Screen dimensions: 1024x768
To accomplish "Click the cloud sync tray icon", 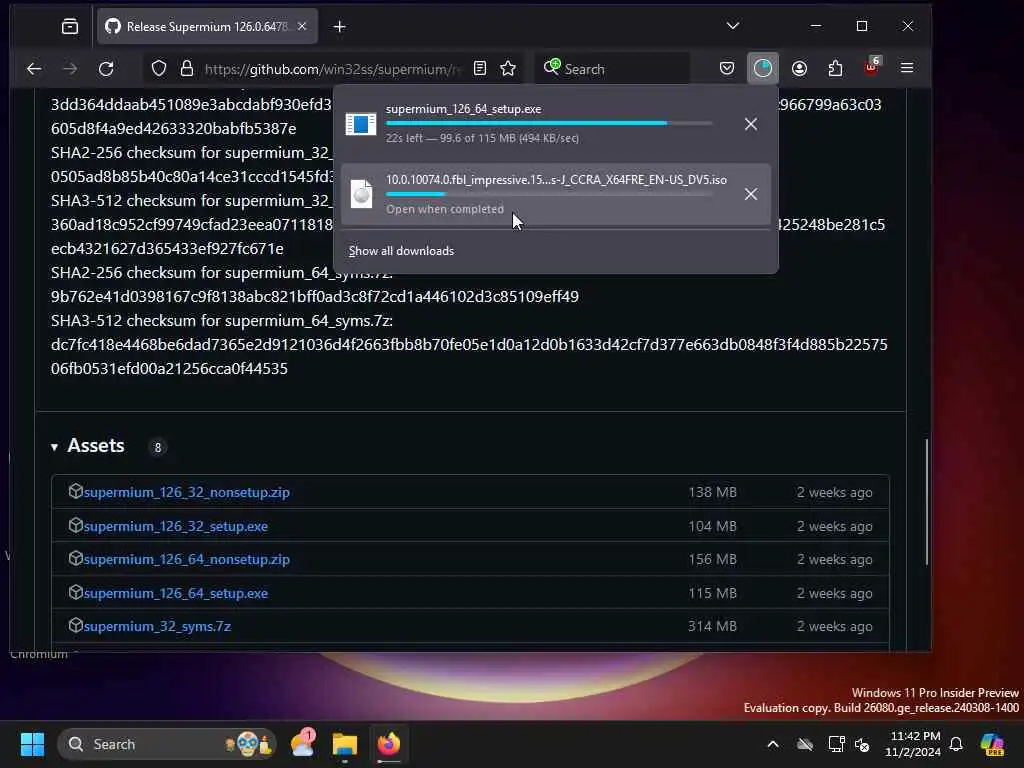I will (x=805, y=744).
